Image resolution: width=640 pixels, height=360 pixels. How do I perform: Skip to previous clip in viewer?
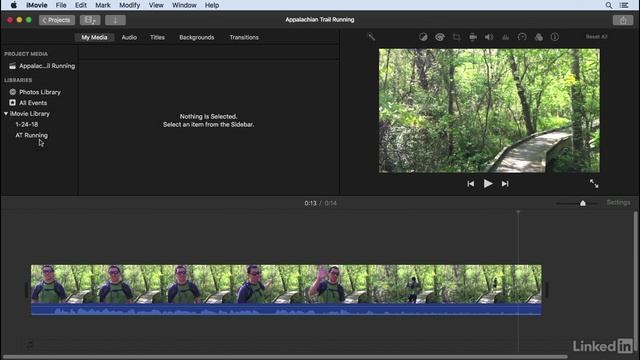[x=471, y=184]
